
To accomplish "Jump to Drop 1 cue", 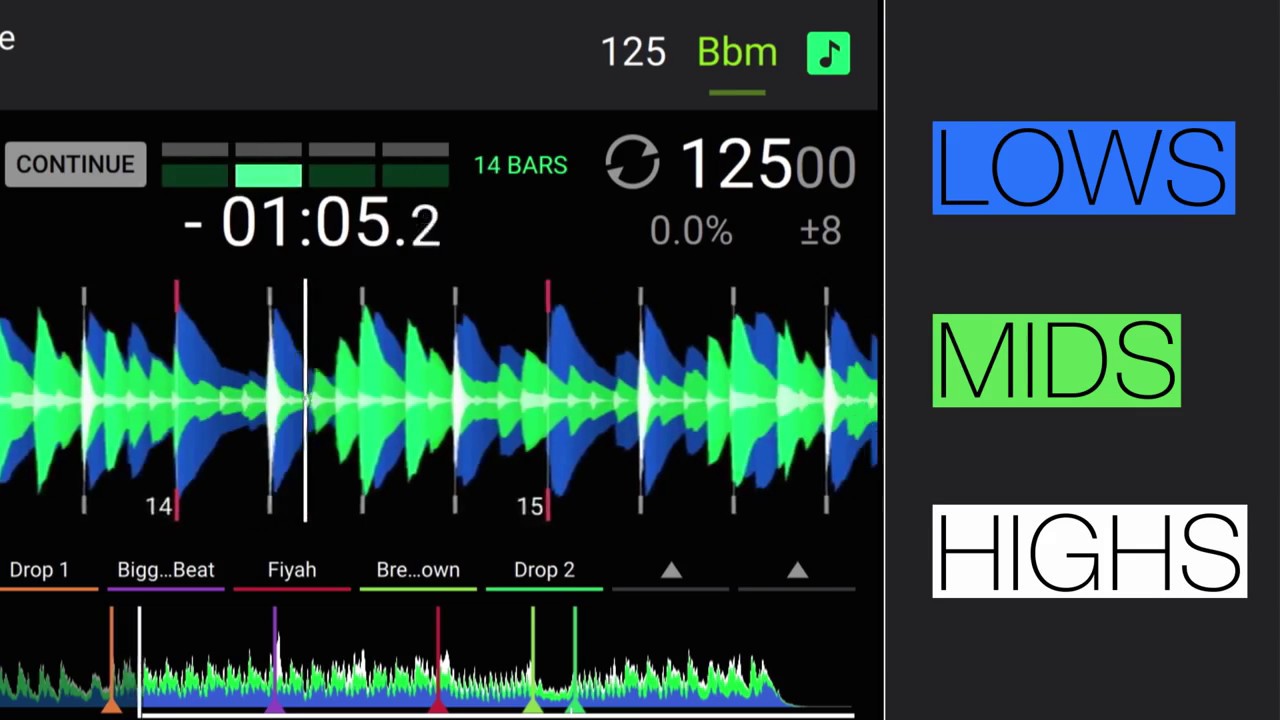I will click(39, 570).
